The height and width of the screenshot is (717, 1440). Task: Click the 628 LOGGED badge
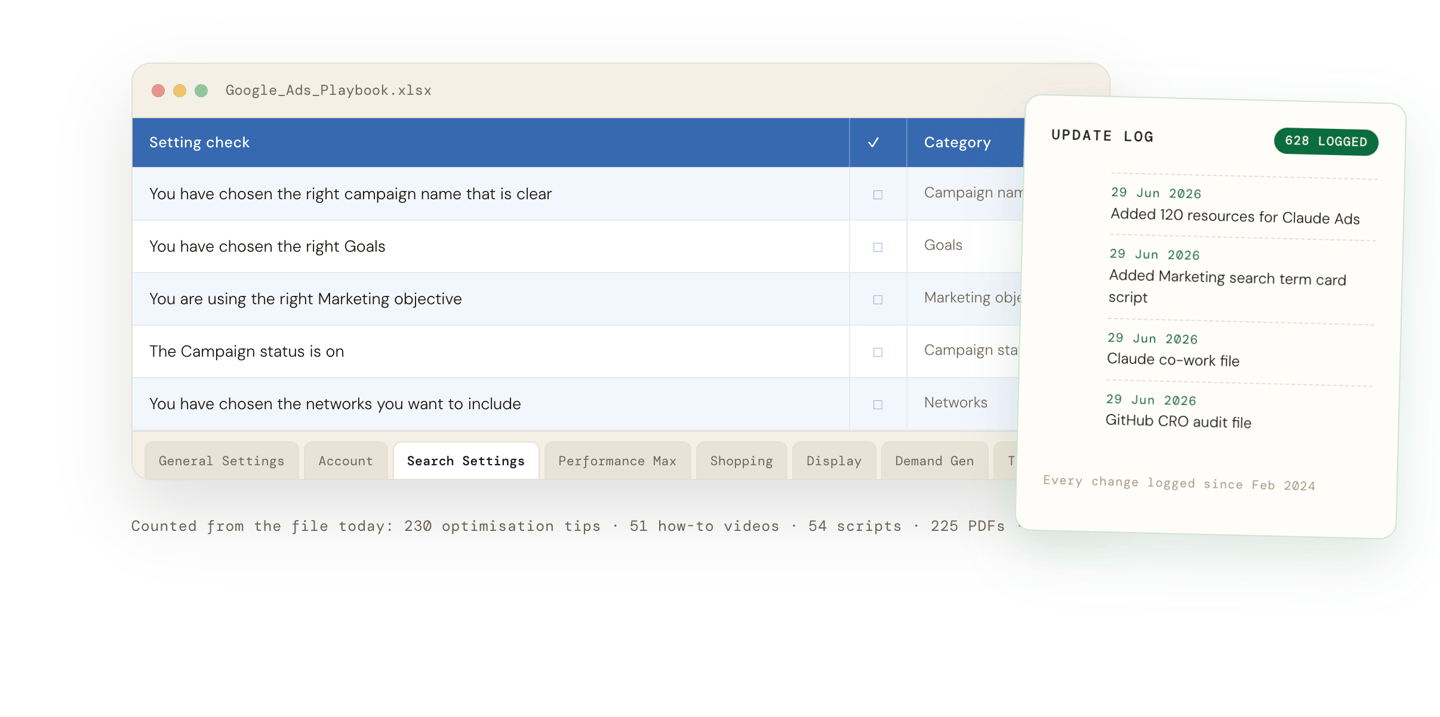[x=1325, y=142]
